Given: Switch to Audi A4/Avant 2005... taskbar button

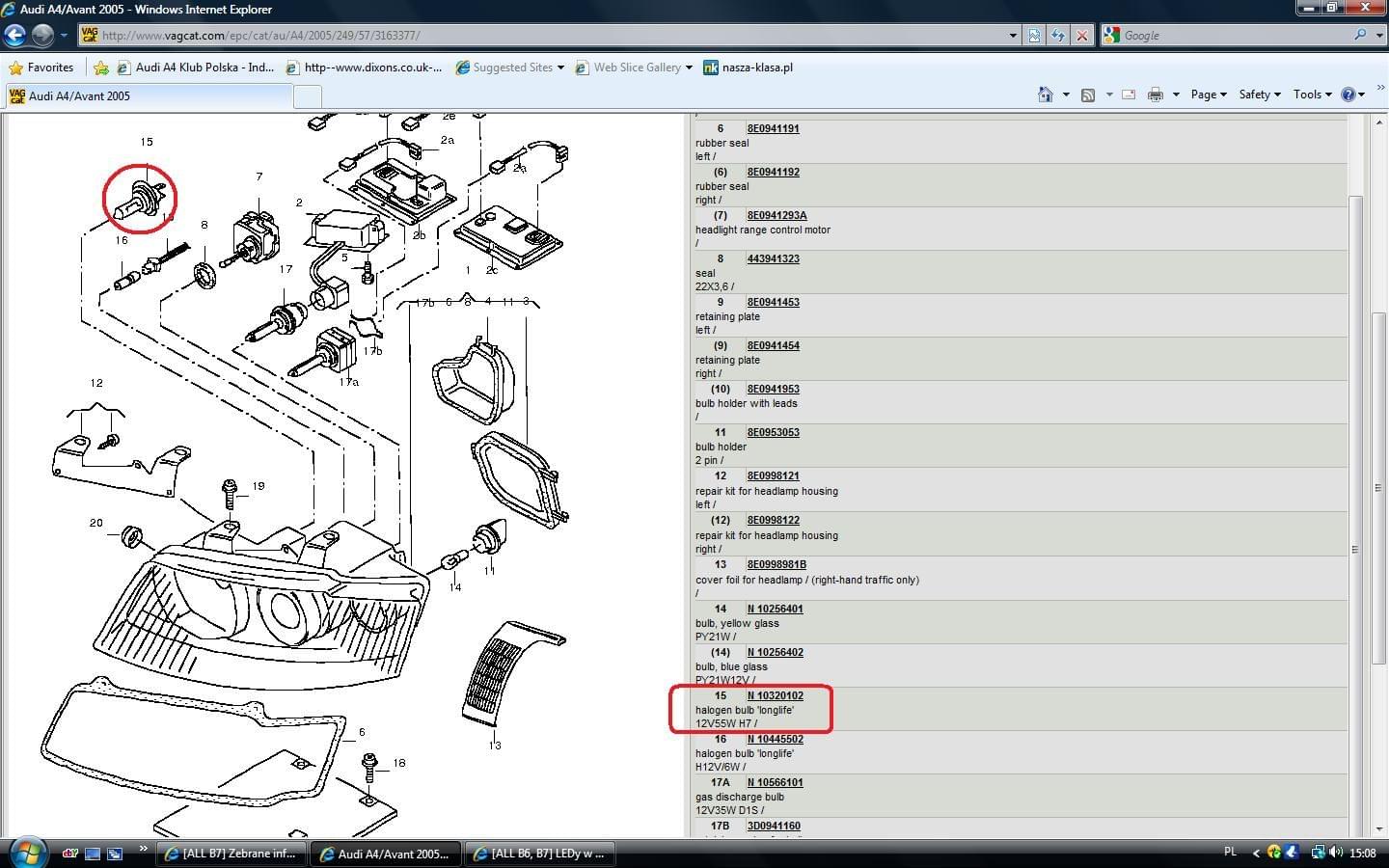Looking at the screenshot, I should (x=386, y=854).
